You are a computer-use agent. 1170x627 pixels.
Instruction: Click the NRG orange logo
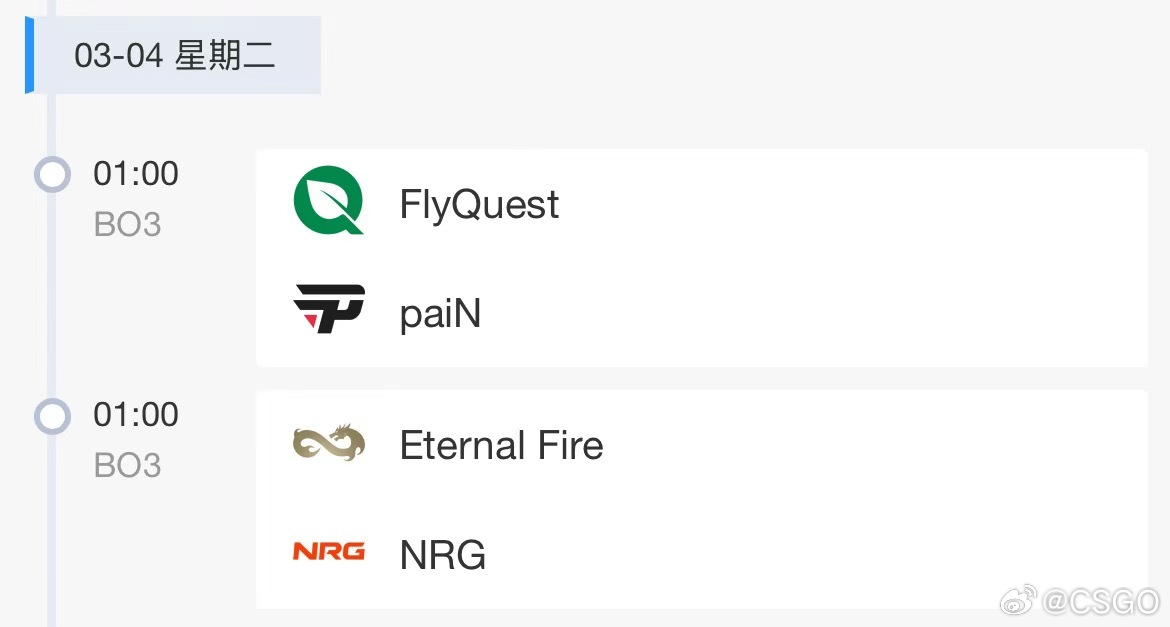pos(329,551)
